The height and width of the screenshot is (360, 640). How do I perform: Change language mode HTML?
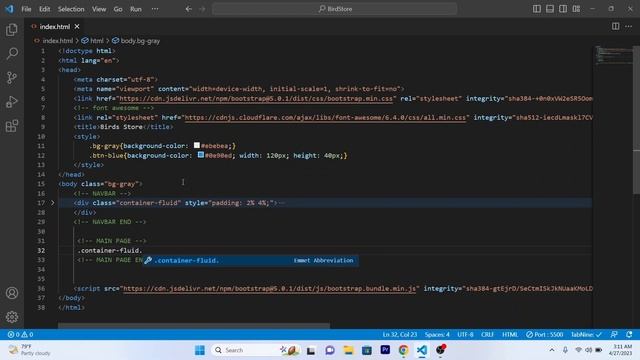click(x=510, y=334)
